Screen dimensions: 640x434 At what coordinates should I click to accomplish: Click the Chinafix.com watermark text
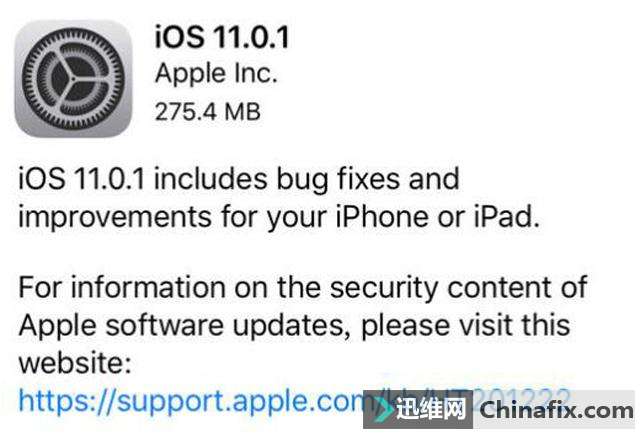click(x=556, y=410)
